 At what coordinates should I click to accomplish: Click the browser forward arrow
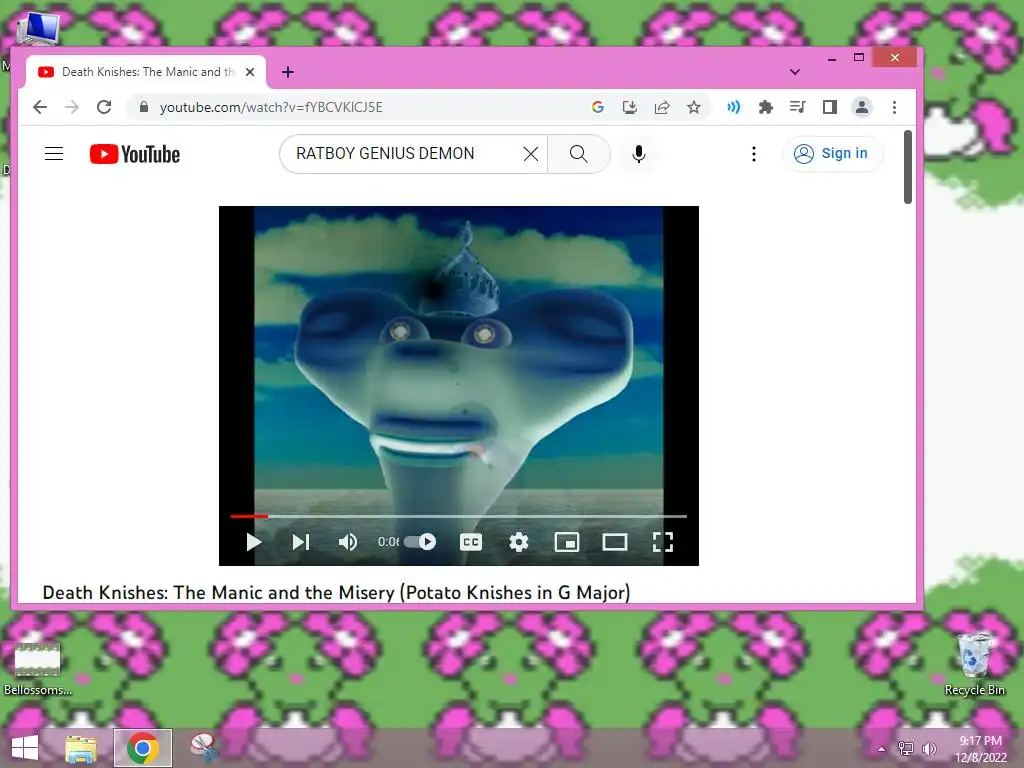(x=72, y=107)
